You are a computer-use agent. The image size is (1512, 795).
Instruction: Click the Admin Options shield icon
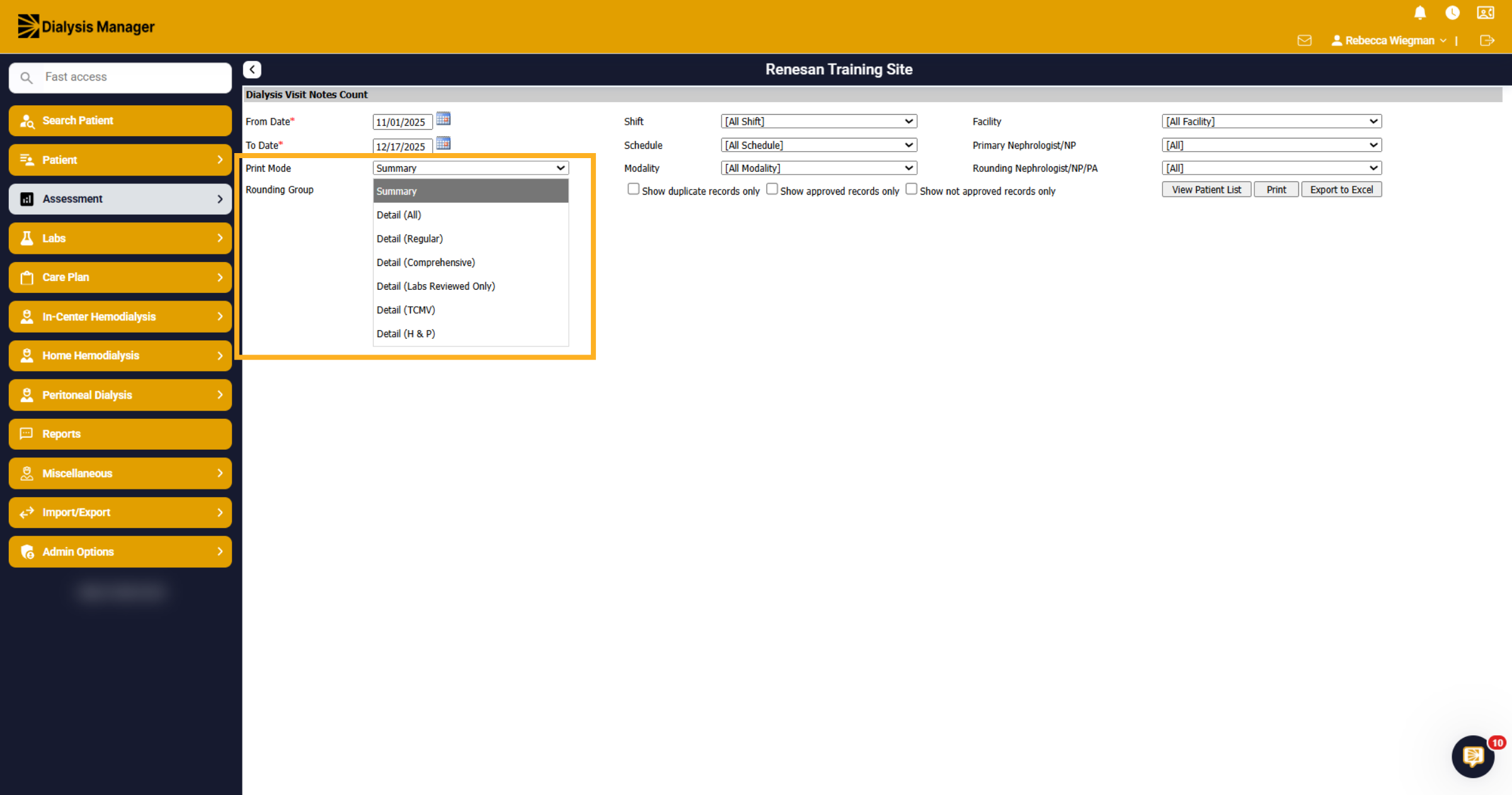27,552
